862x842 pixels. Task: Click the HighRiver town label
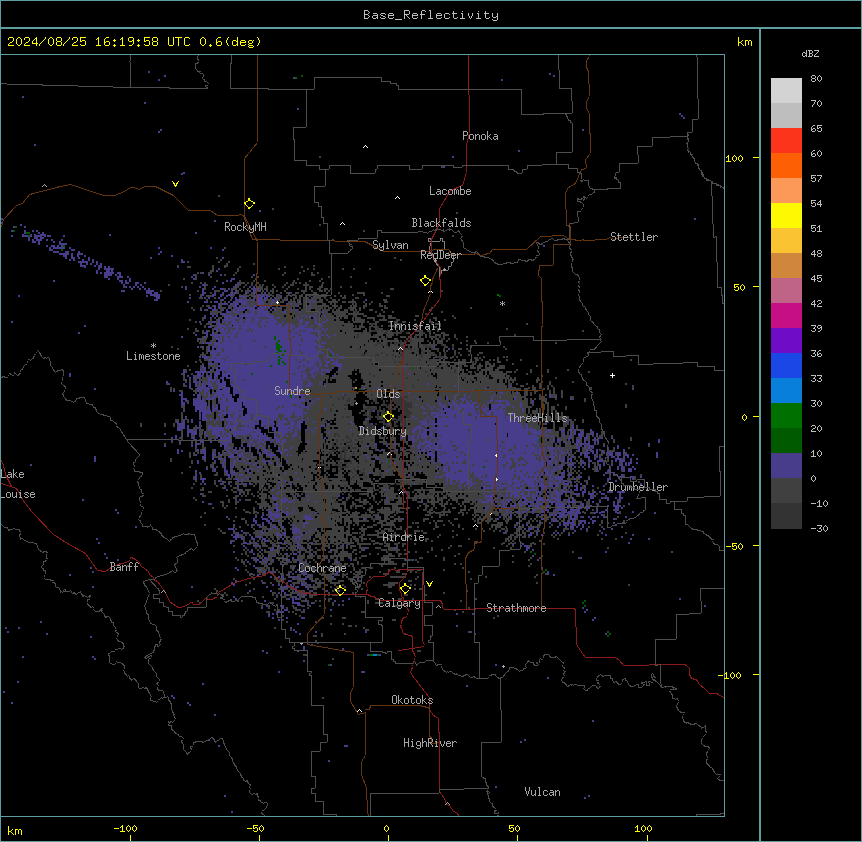tap(429, 743)
